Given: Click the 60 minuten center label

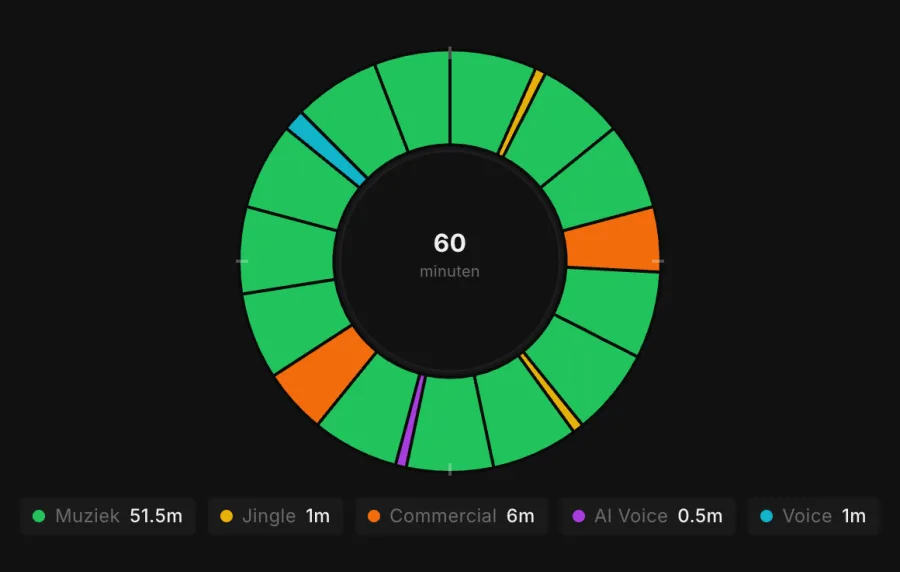Looking at the screenshot, I should pos(449,254).
